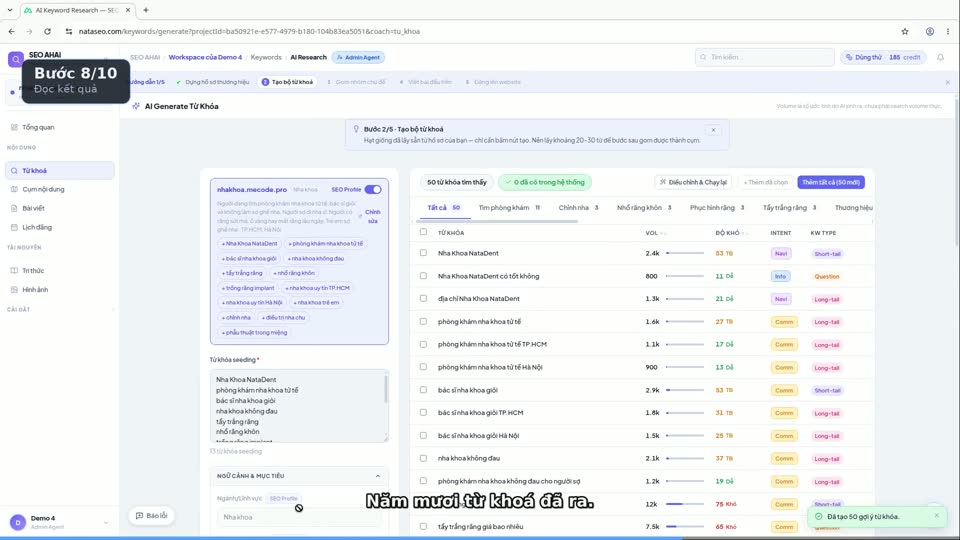The width and height of the screenshot is (960, 540).
Task: Open the Keywords breadcrumb link
Action: [266, 57]
